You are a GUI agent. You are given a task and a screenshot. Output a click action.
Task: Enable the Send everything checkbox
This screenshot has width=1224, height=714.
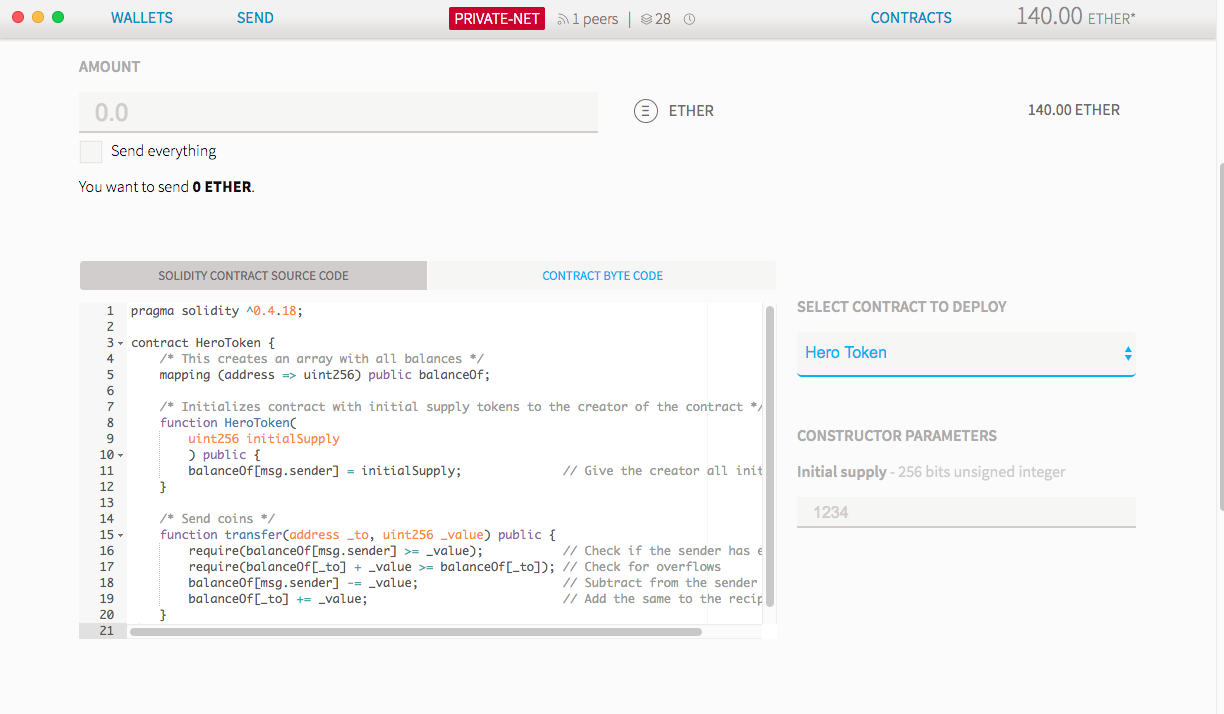(x=91, y=152)
